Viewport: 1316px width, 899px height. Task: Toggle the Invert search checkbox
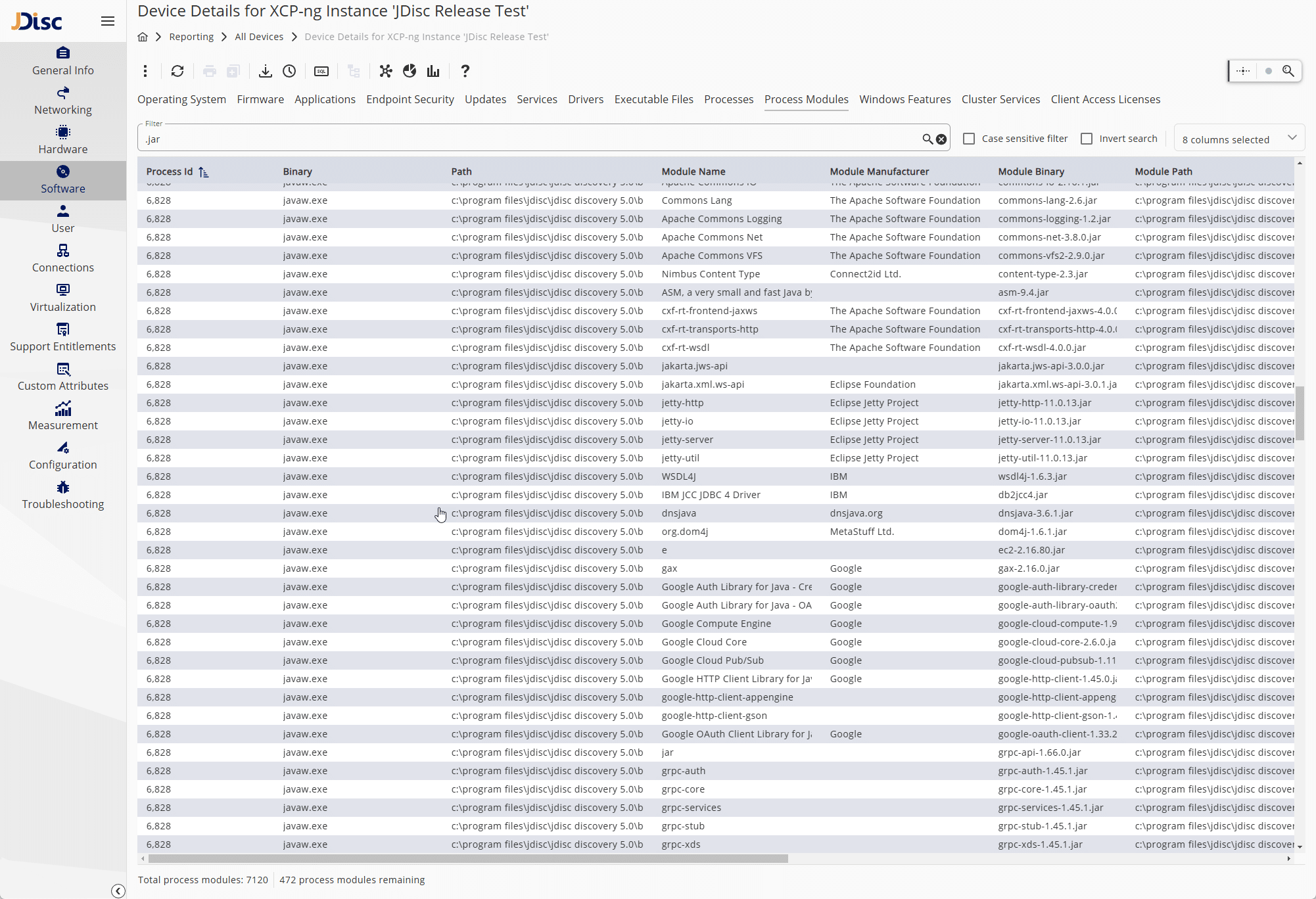(1087, 139)
